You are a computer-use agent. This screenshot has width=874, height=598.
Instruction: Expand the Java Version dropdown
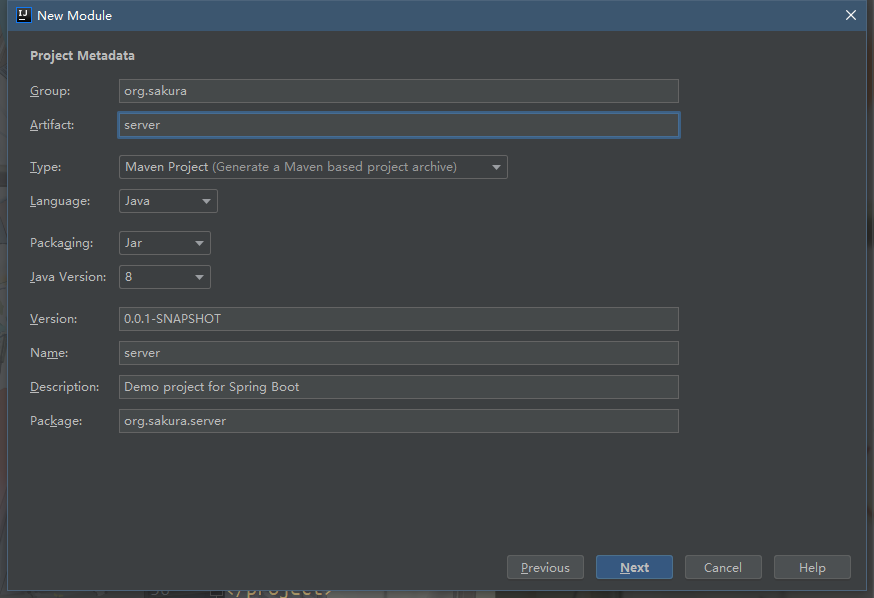[165, 277]
